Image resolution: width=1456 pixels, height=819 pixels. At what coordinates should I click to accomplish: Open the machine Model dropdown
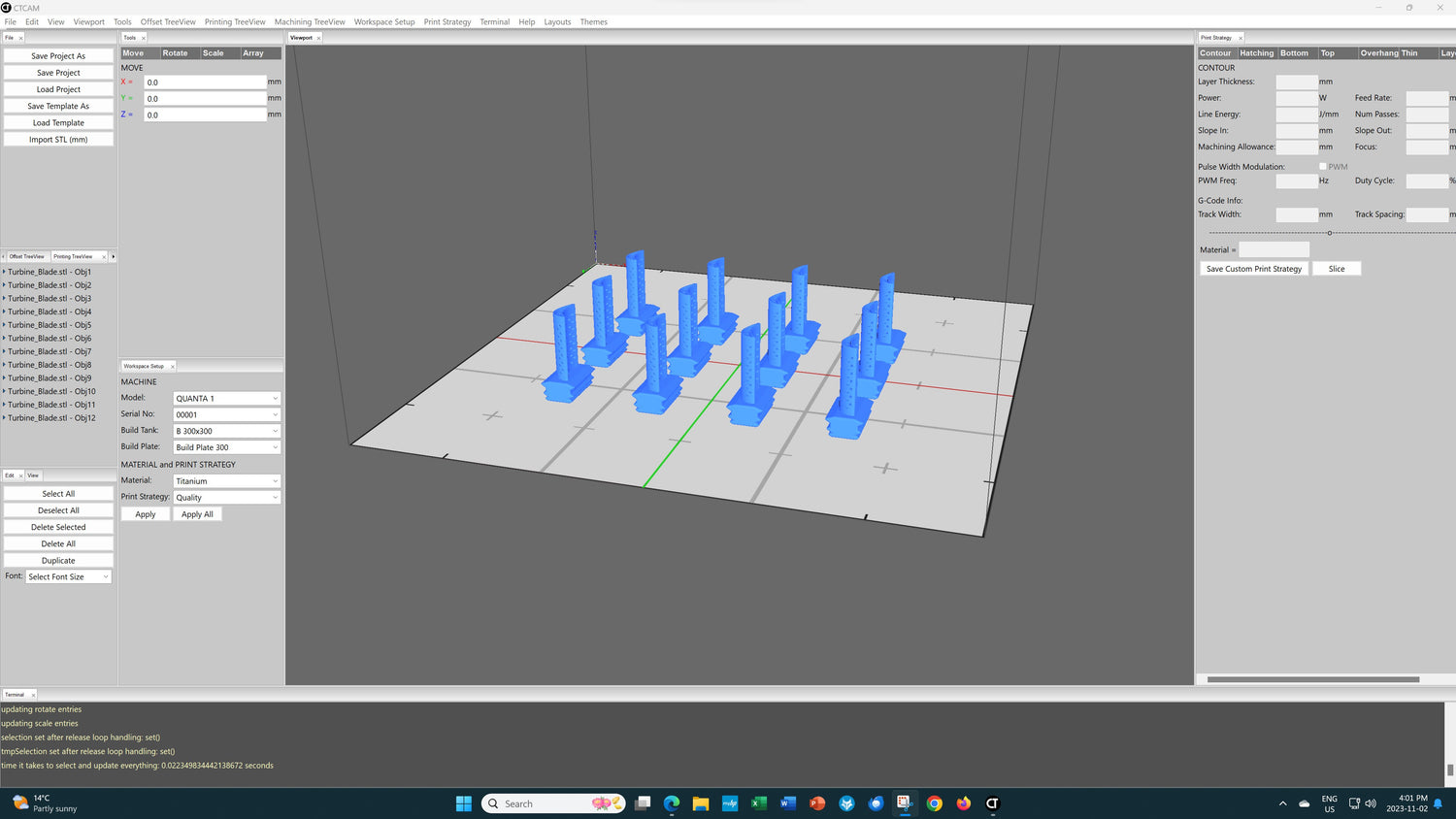point(227,398)
